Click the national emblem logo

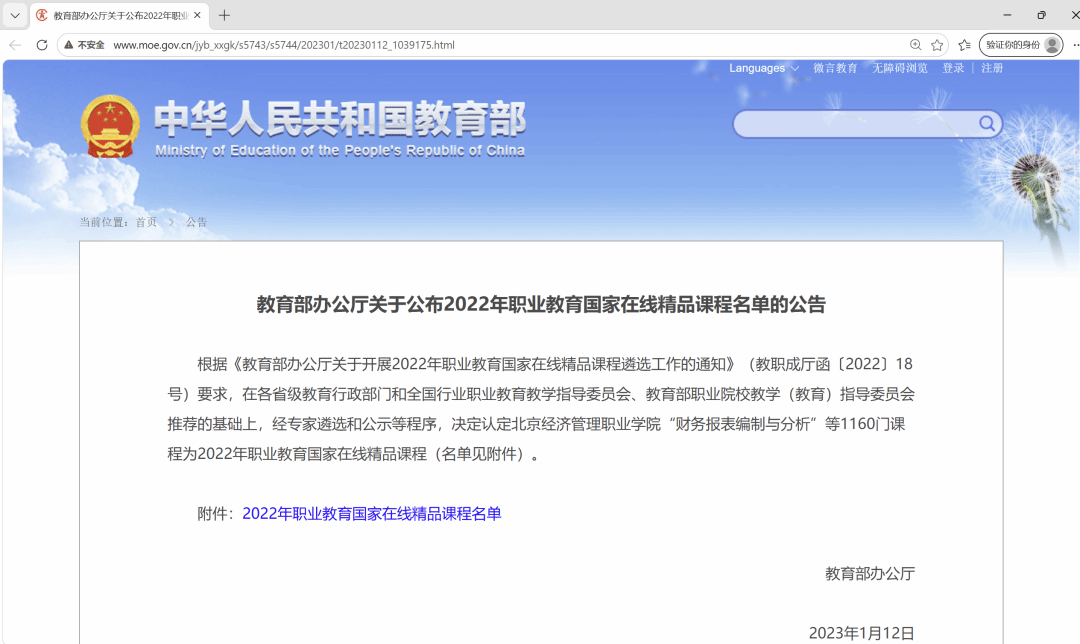tap(110, 127)
